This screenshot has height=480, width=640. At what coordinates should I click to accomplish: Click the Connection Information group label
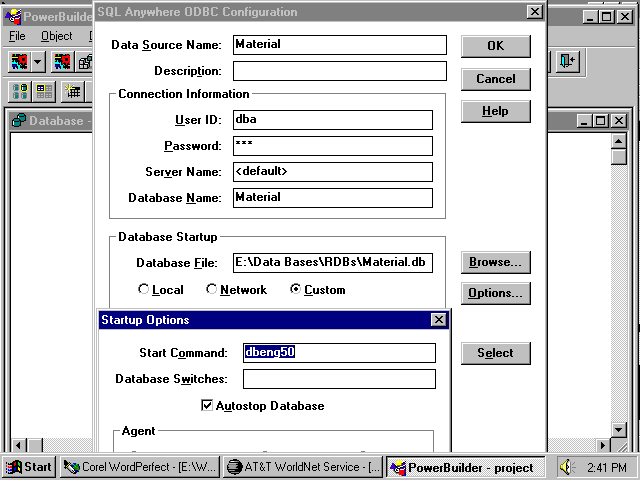pos(184,94)
